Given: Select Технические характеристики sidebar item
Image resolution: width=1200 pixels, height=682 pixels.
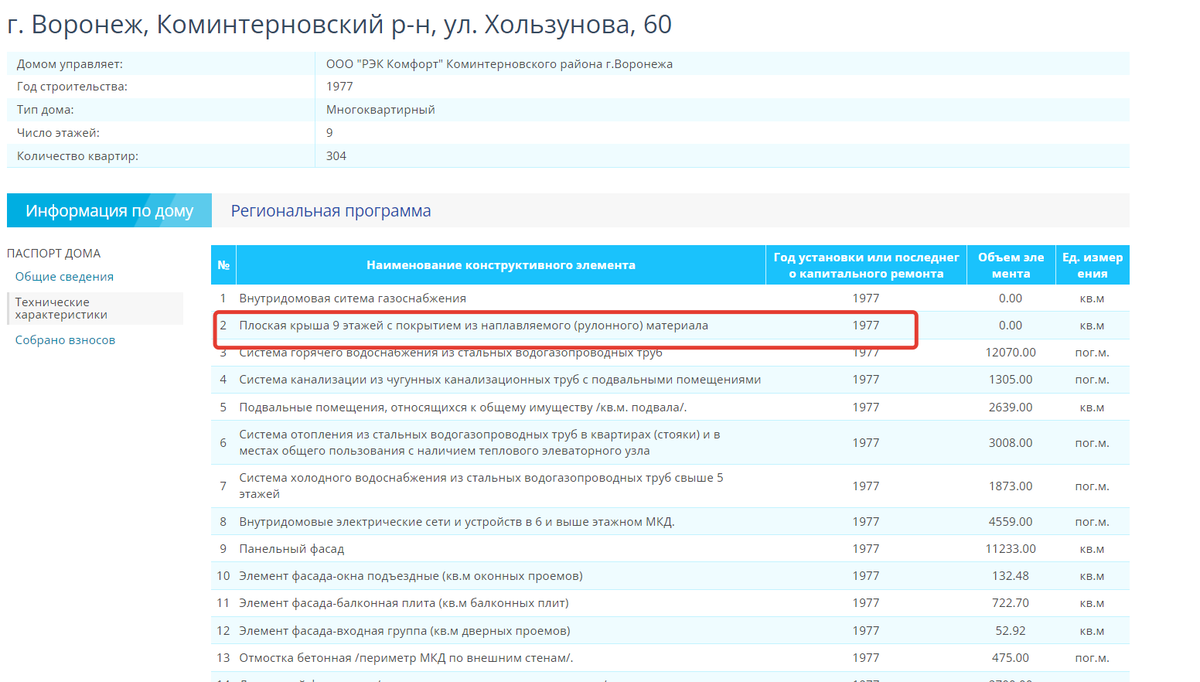Looking at the screenshot, I should pyautogui.click(x=95, y=308).
